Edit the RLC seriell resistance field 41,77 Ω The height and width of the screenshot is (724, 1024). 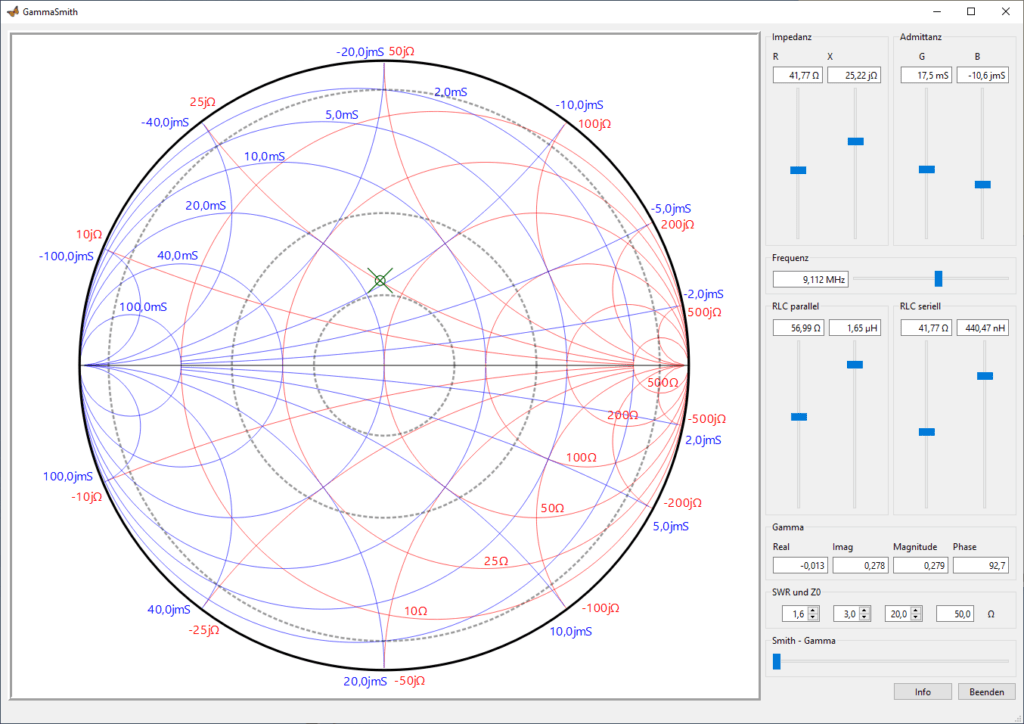point(926,328)
